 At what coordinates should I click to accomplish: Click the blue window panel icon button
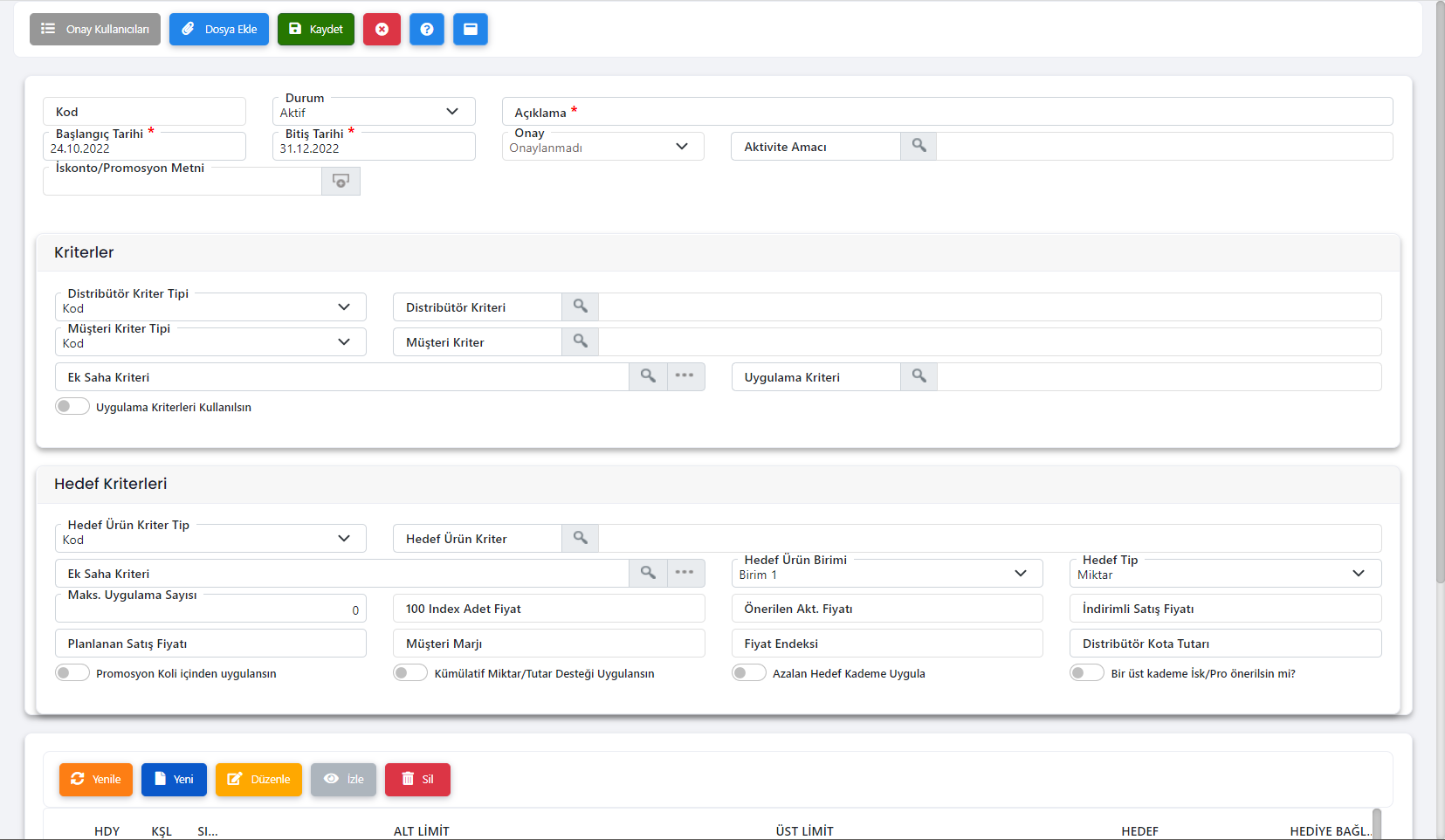[470, 29]
